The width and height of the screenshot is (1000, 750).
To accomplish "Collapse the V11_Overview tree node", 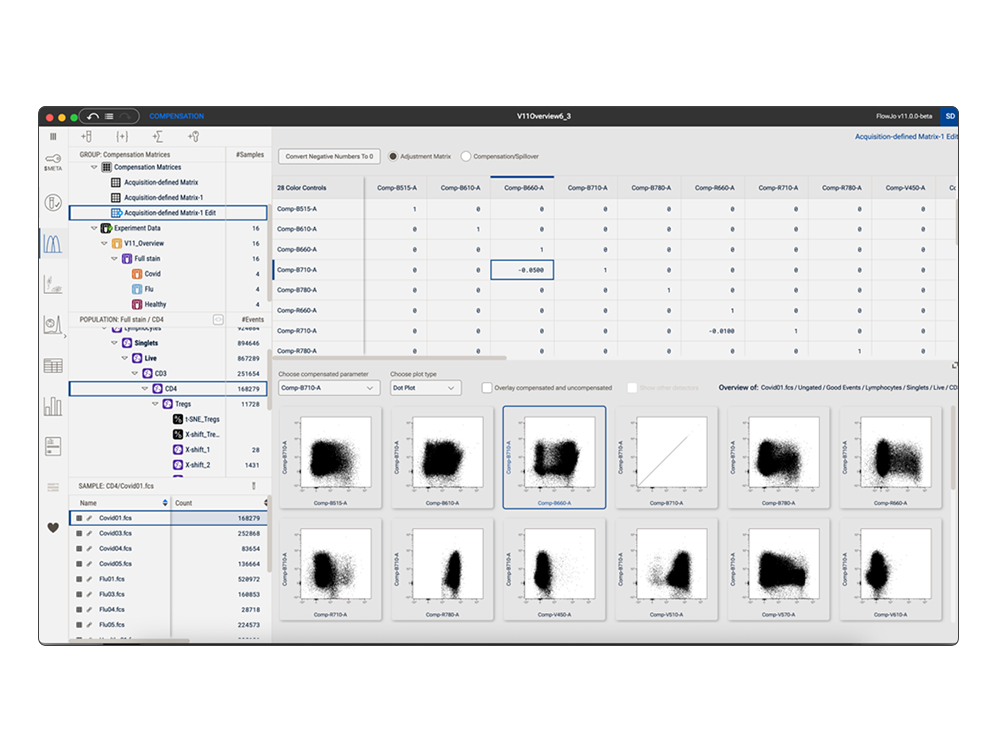I will (104, 244).
